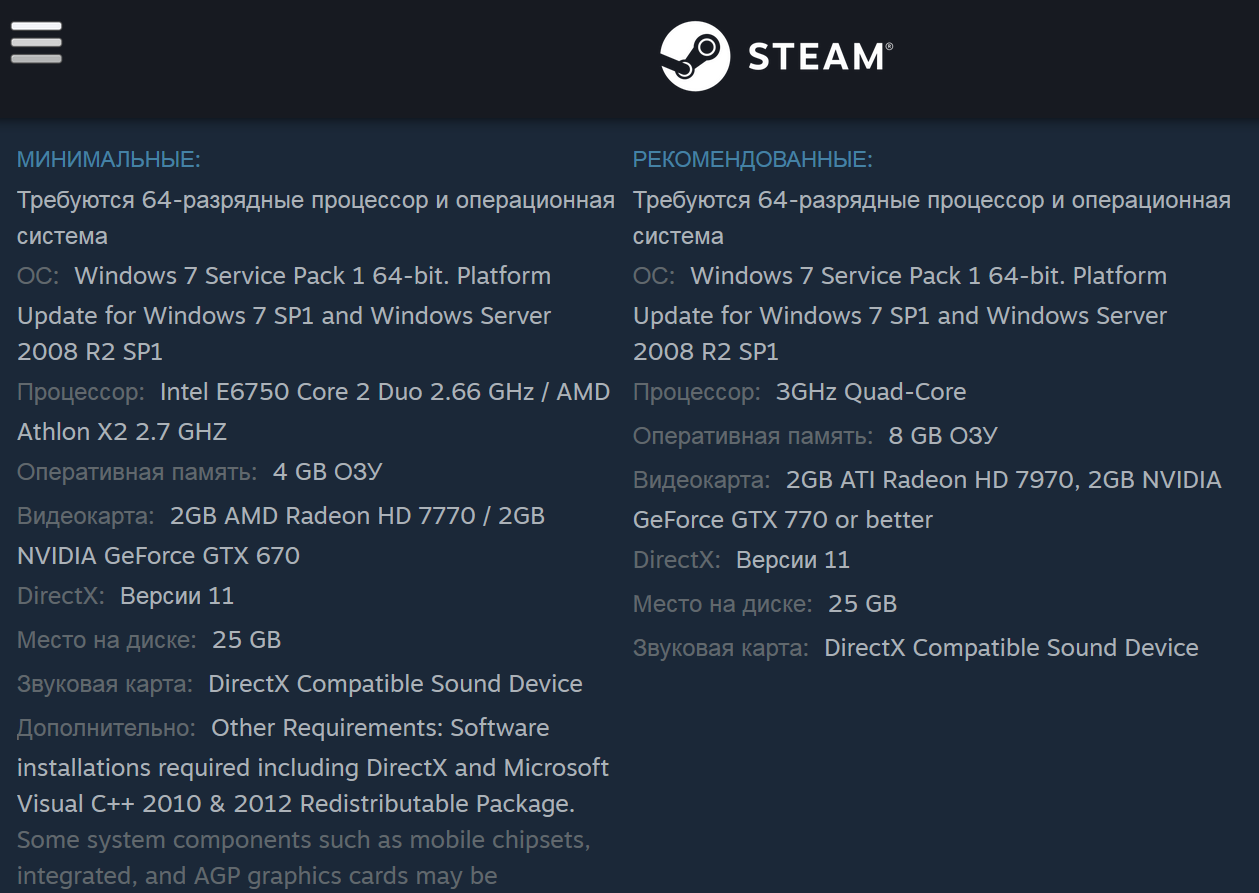The image size is (1259, 893).
Task: Click "Оперативная память:" label in minimum column
Action: click(x=137, y=472)
